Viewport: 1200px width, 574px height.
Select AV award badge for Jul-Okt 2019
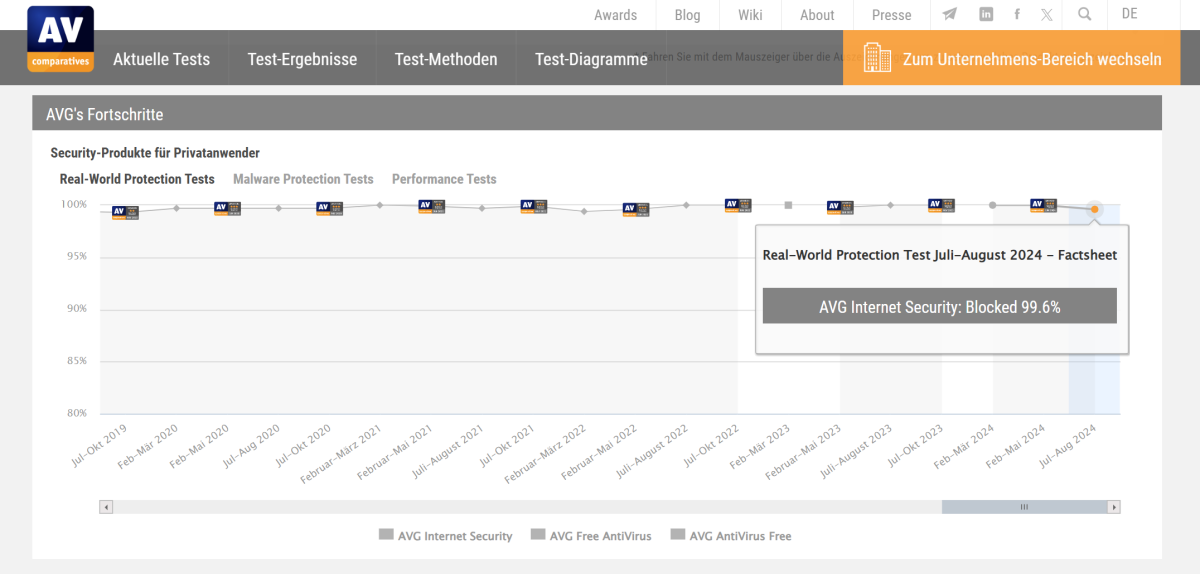pyautogui.click(x=125, y=212)
